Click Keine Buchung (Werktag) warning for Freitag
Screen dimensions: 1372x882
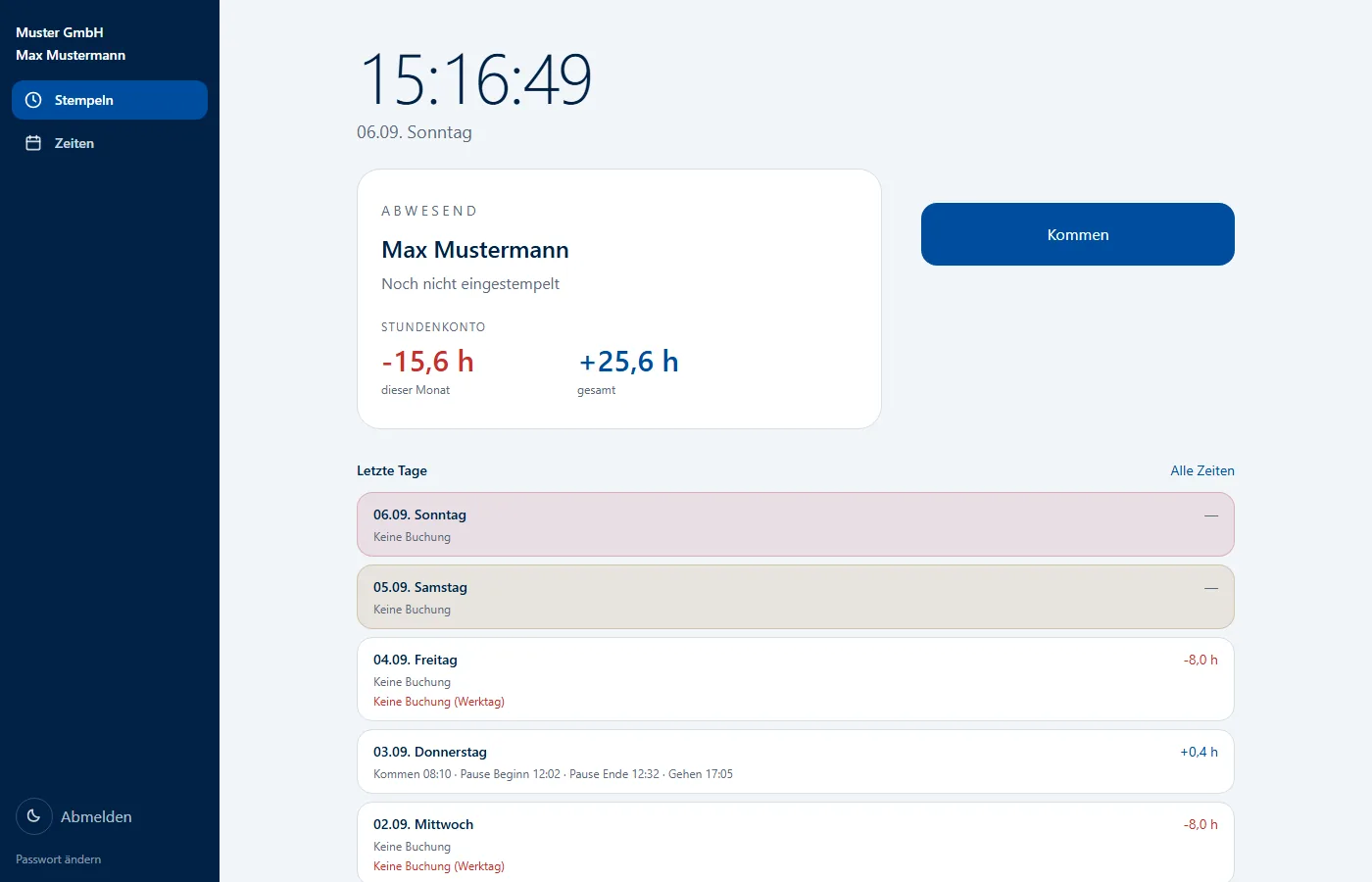tap(439, 702)
